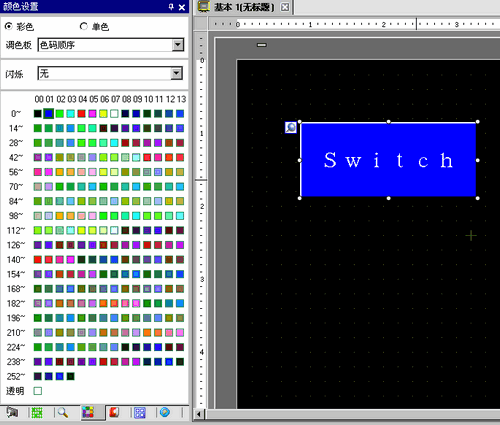Expand the 闪烁 blink dropdown
500x425 pixels.
[x=177, y=73]
